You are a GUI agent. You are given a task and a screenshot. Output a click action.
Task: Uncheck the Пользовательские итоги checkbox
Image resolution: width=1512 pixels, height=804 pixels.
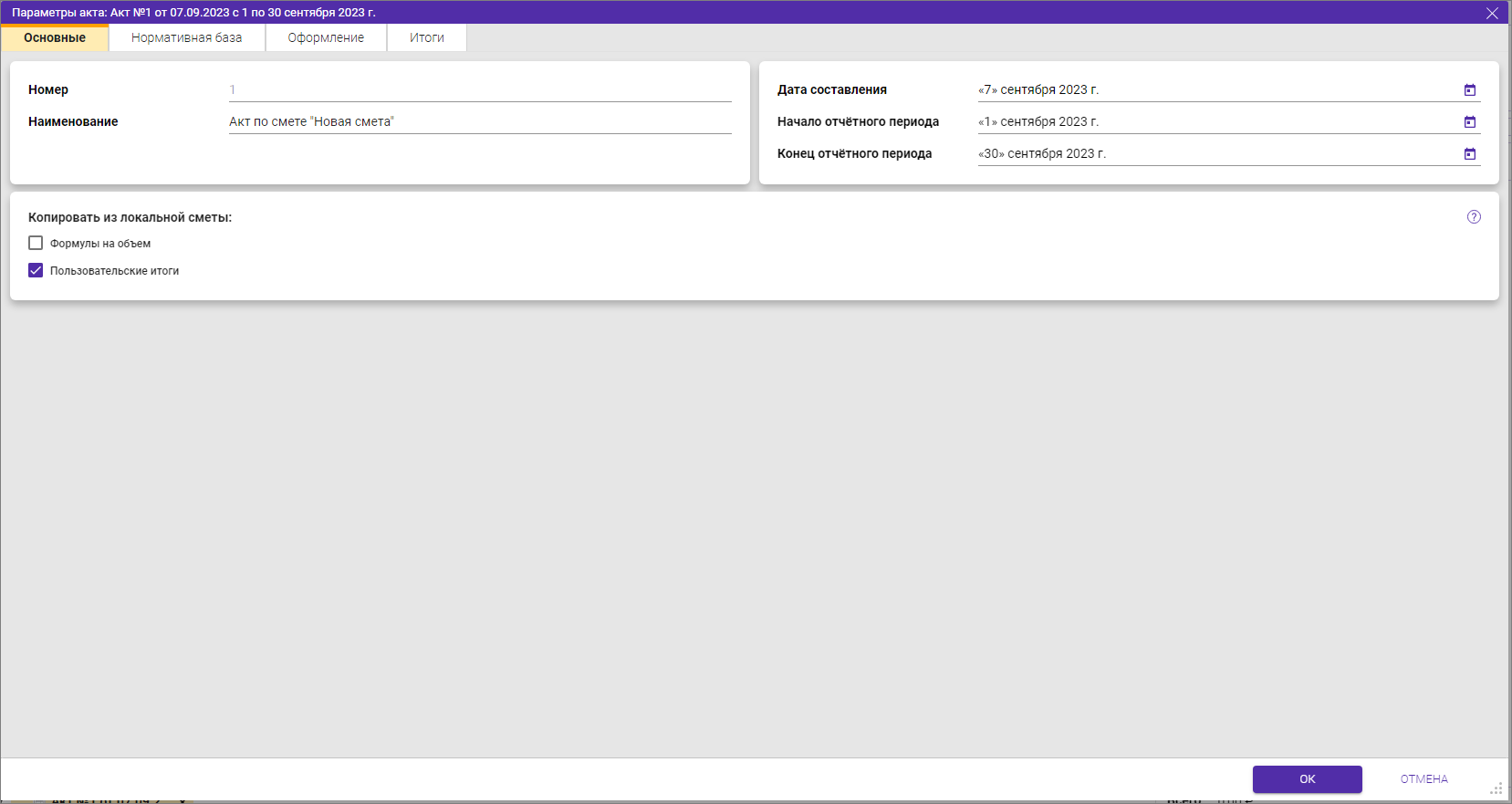click(36, 271)
